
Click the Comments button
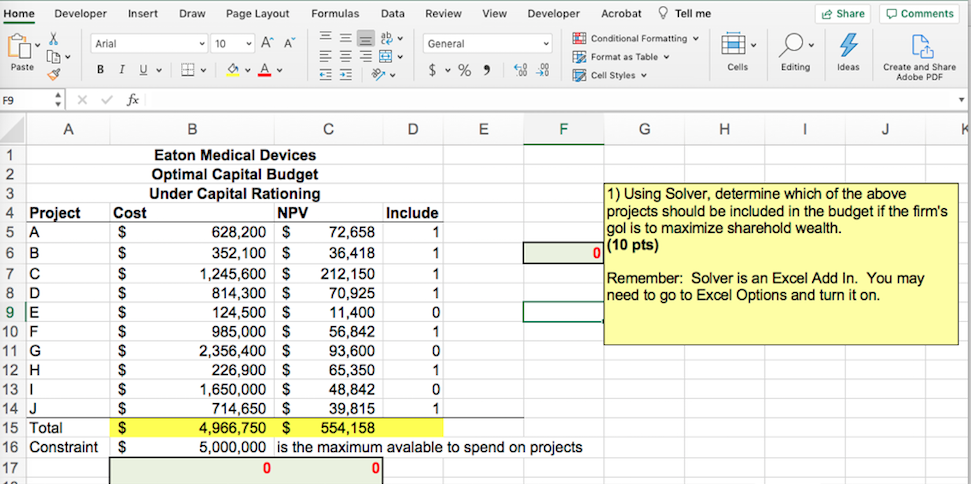[920, 14]
